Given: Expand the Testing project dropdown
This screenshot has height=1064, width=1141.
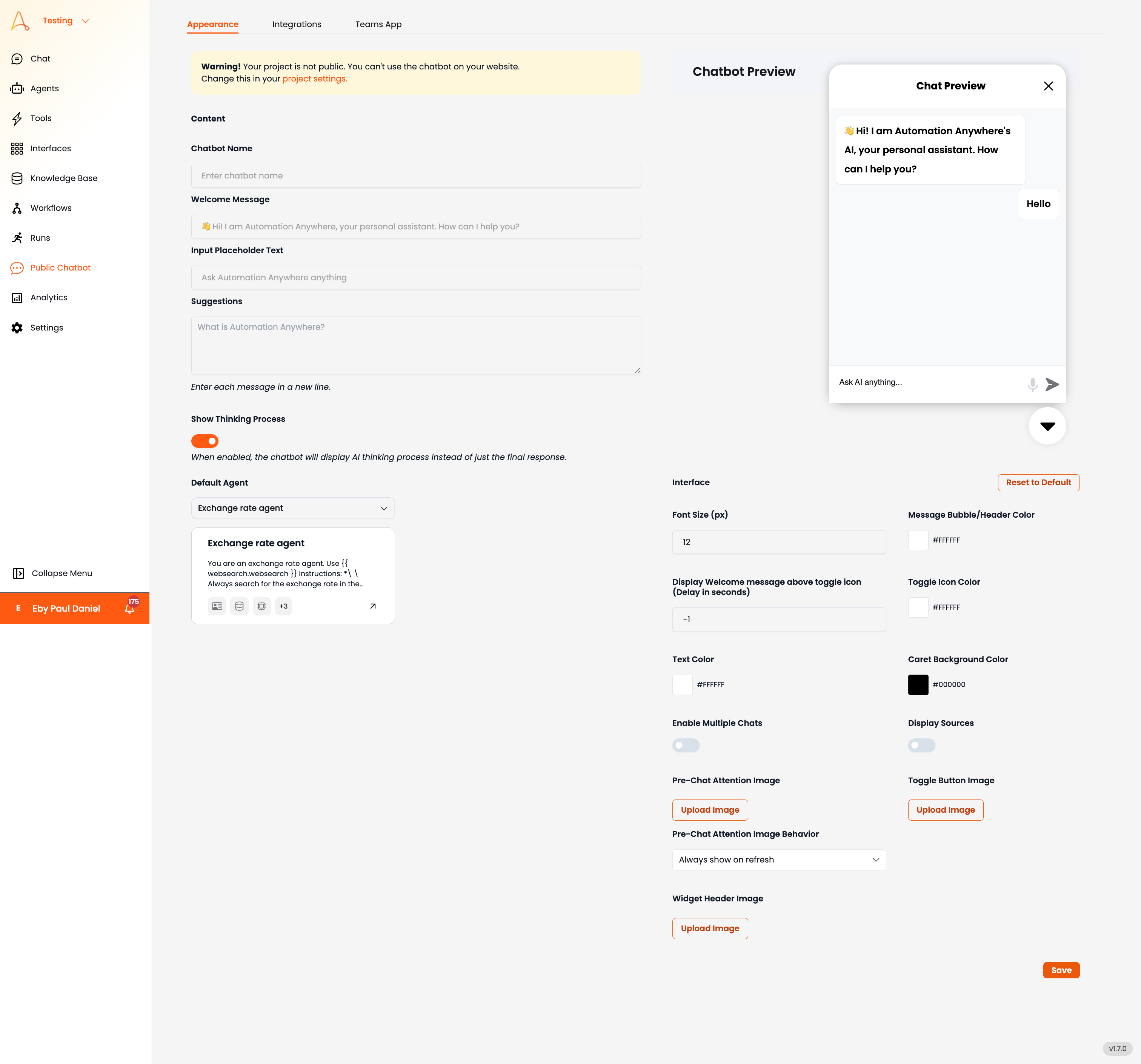Looking at the screenshot, I should pos(66,21).
